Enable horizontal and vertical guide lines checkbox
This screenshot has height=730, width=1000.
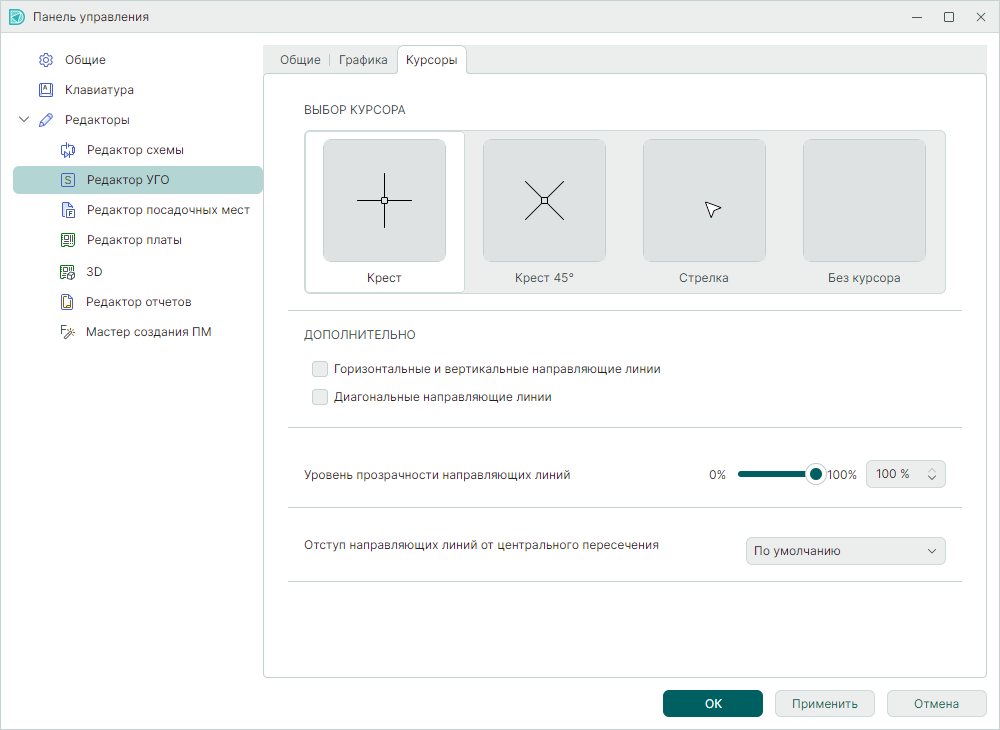320,369
